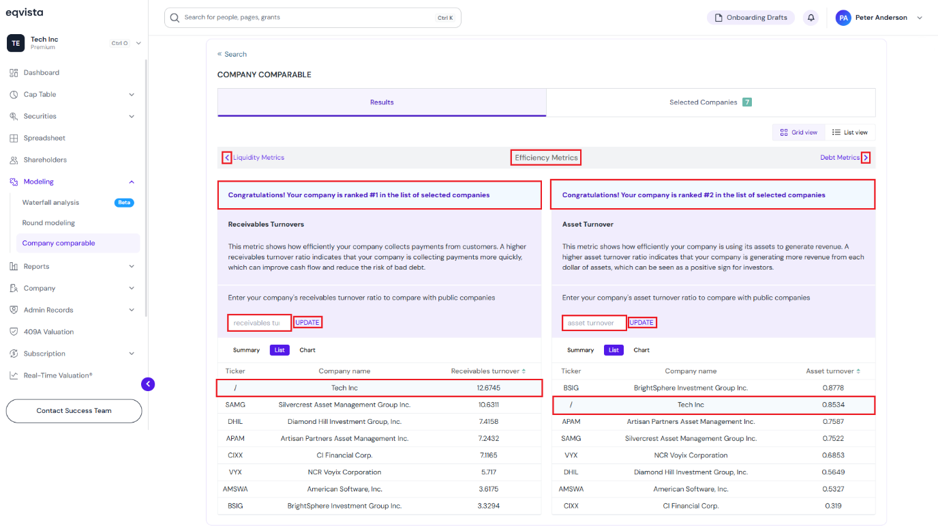This screenshot has height=529, width=938.
Task: Click UPDATE for receivables turnover
Action: click(307, 323)
